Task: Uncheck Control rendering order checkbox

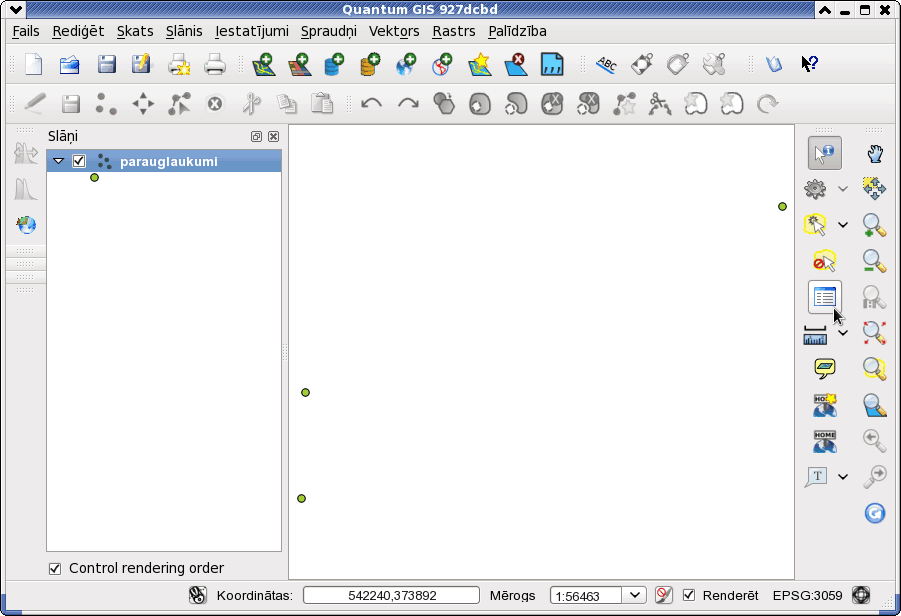Action: 55,569
